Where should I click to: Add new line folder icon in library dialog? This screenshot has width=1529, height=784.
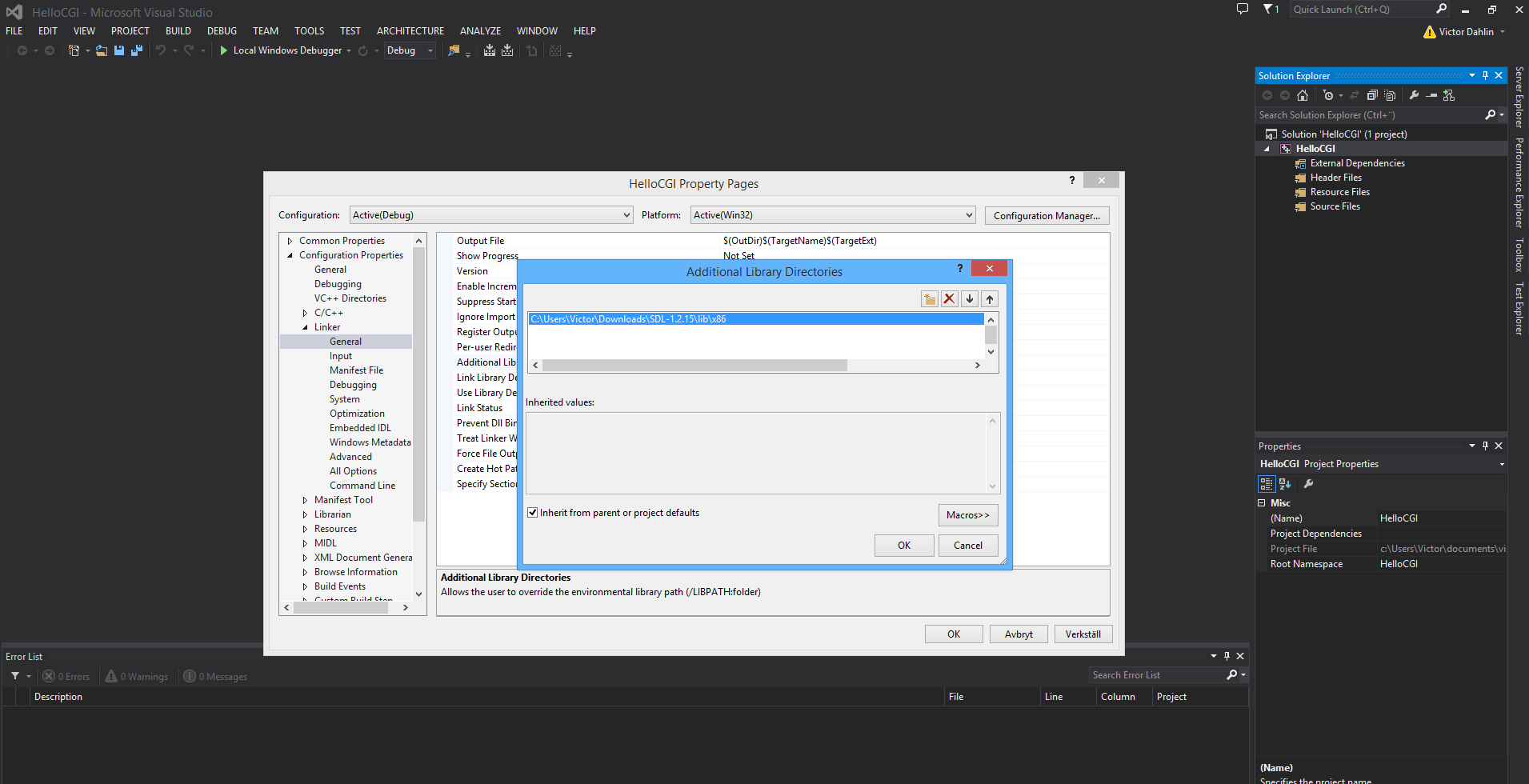tap(929, 298)
